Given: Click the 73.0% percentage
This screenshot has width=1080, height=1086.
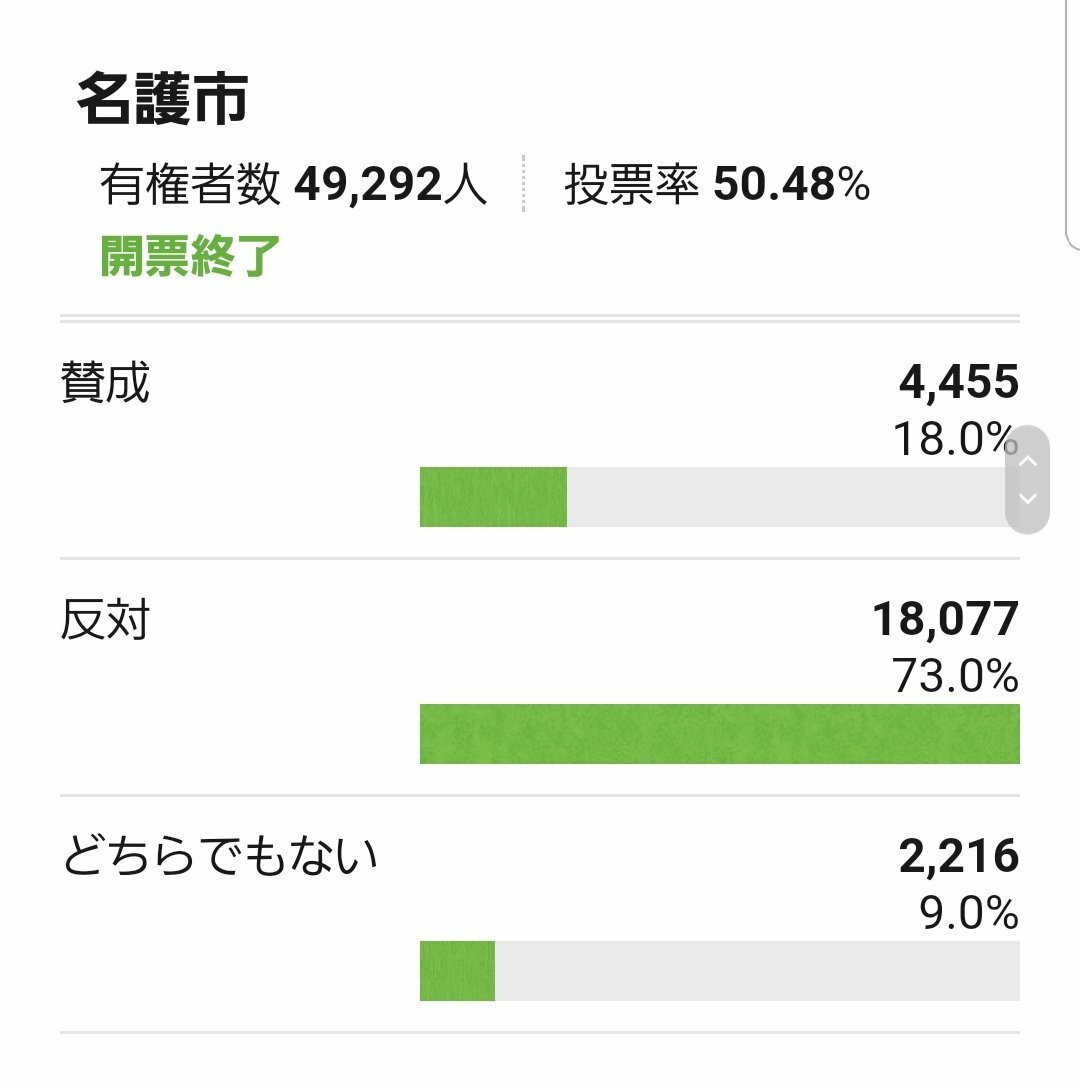Looking at the screenshot, I should (x=955, y=677).
